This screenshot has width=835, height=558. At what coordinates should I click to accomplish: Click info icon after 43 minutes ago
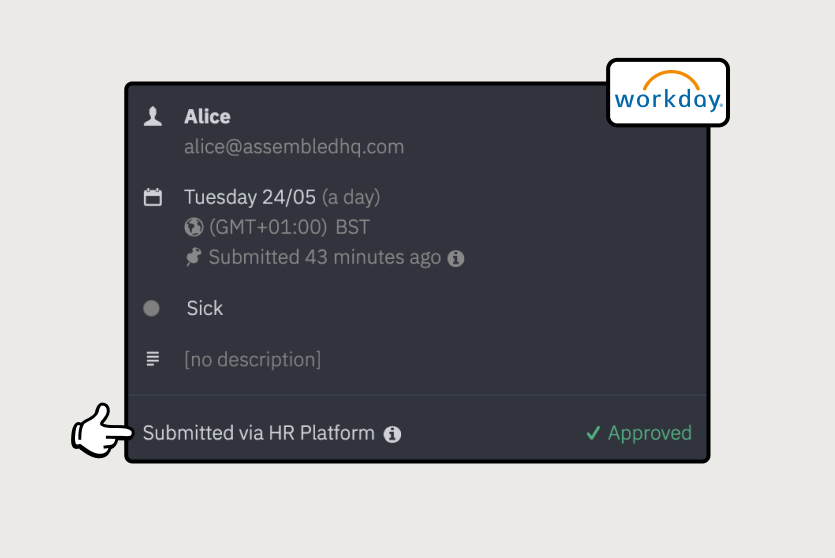[x=456, y=258]
